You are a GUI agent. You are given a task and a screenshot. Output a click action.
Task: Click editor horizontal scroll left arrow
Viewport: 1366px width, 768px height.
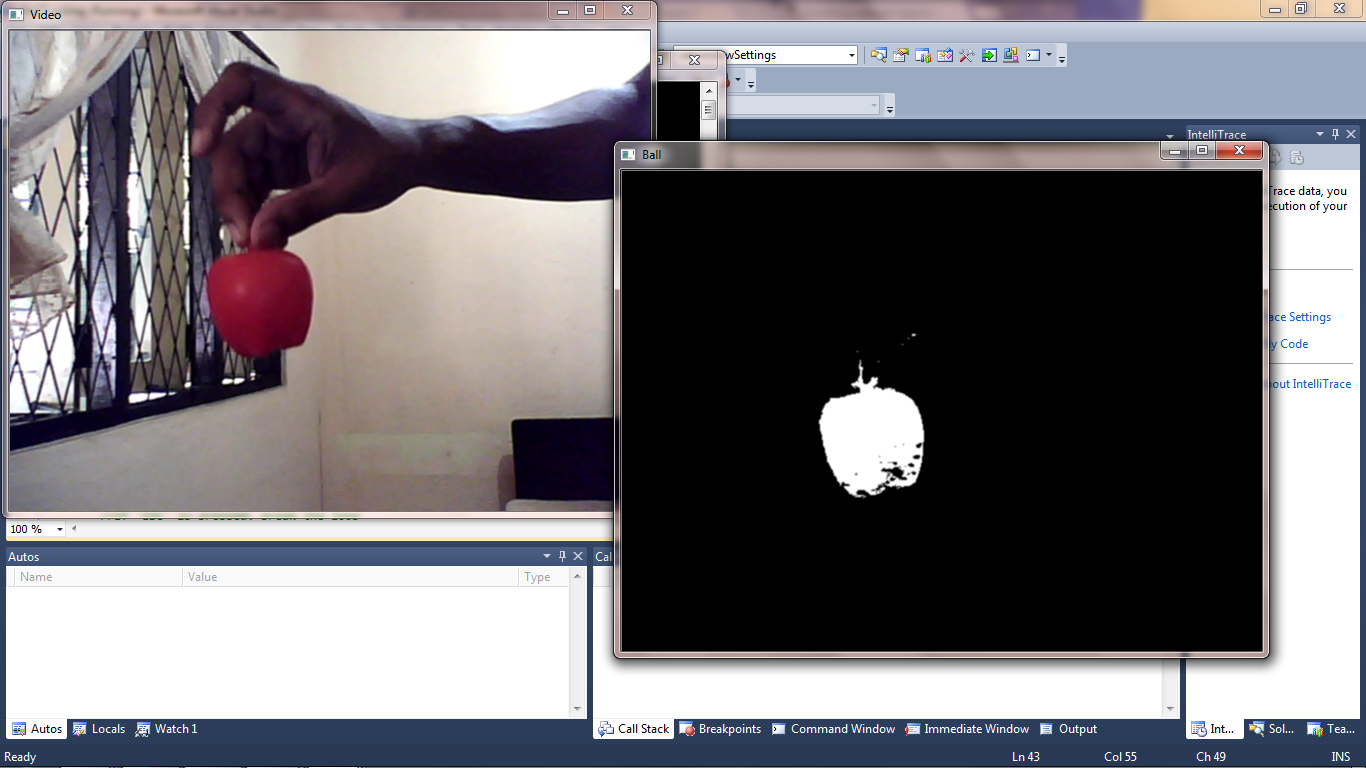pyautogui.click(x=74, y=528)
